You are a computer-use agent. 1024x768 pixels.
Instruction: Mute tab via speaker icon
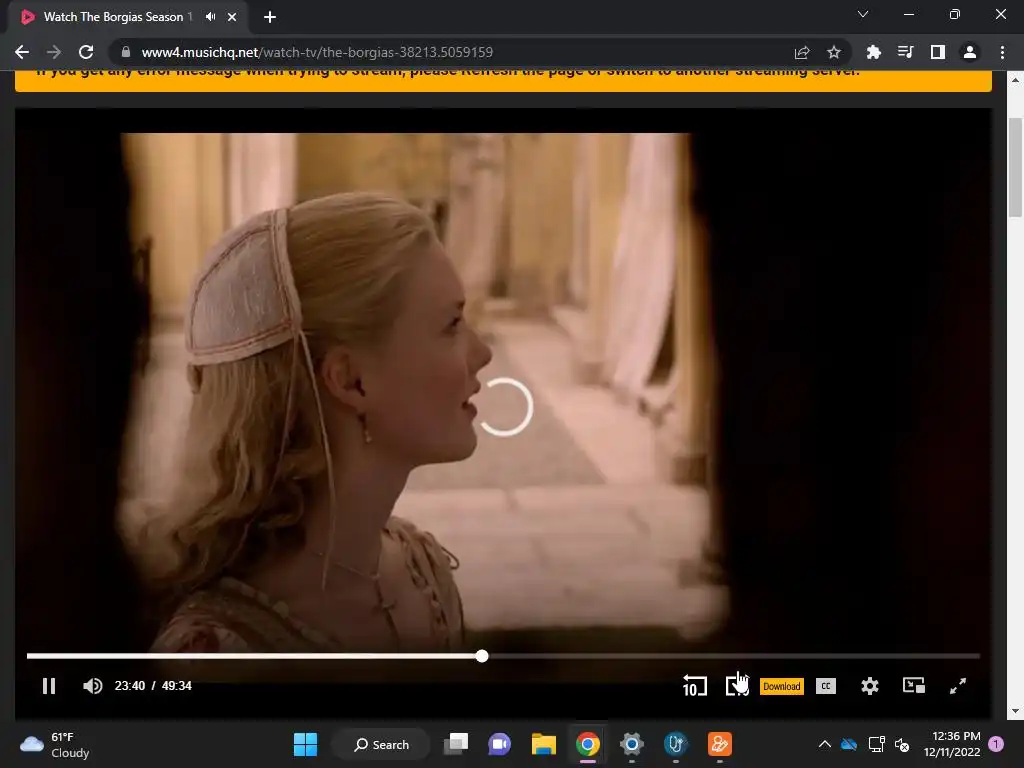click(x=210, y=17)
